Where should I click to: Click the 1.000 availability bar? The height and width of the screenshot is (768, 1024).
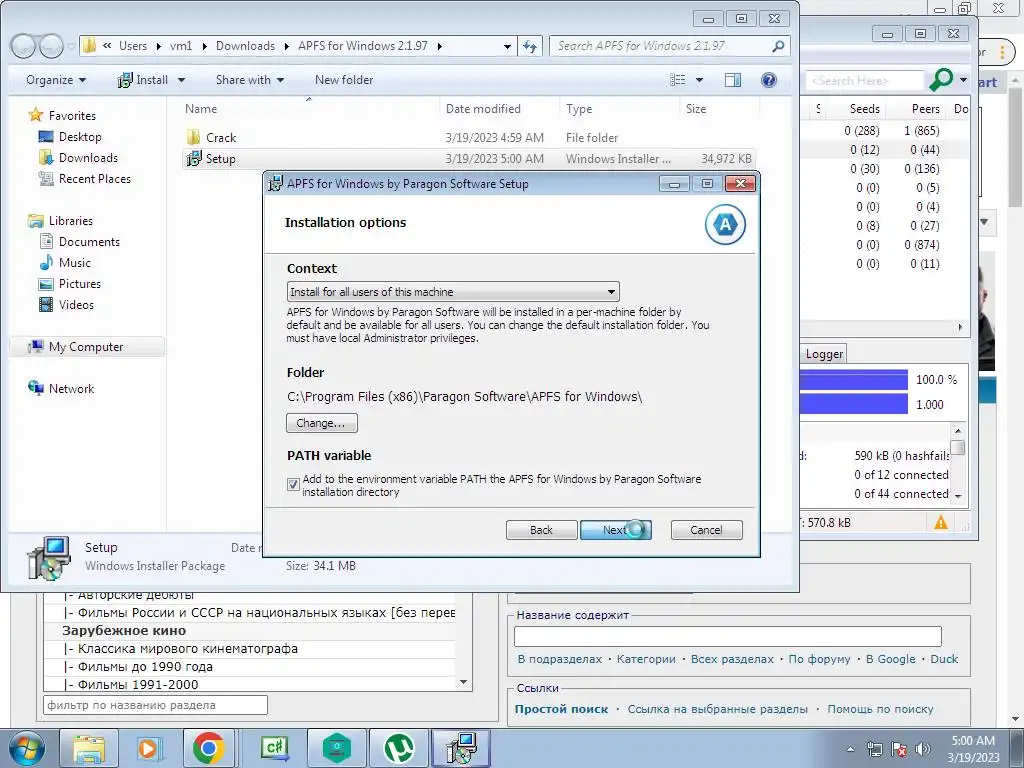854,404
